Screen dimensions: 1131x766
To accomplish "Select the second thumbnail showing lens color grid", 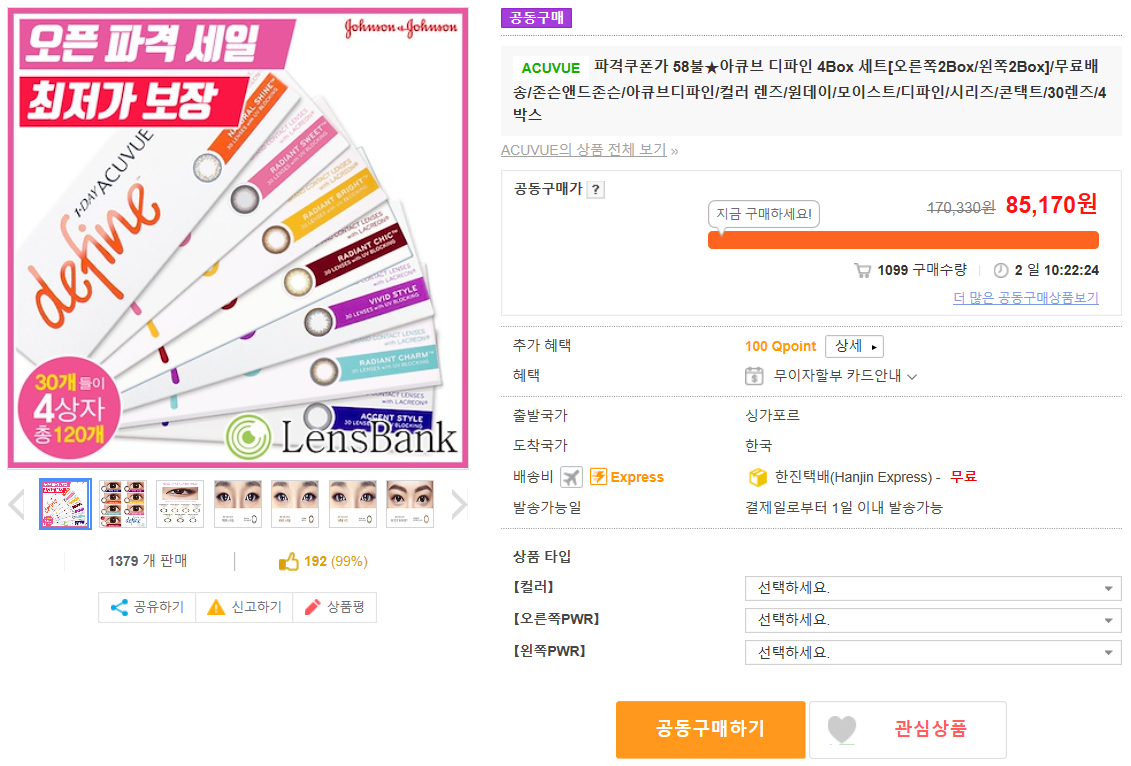I will tap(123, 504).
